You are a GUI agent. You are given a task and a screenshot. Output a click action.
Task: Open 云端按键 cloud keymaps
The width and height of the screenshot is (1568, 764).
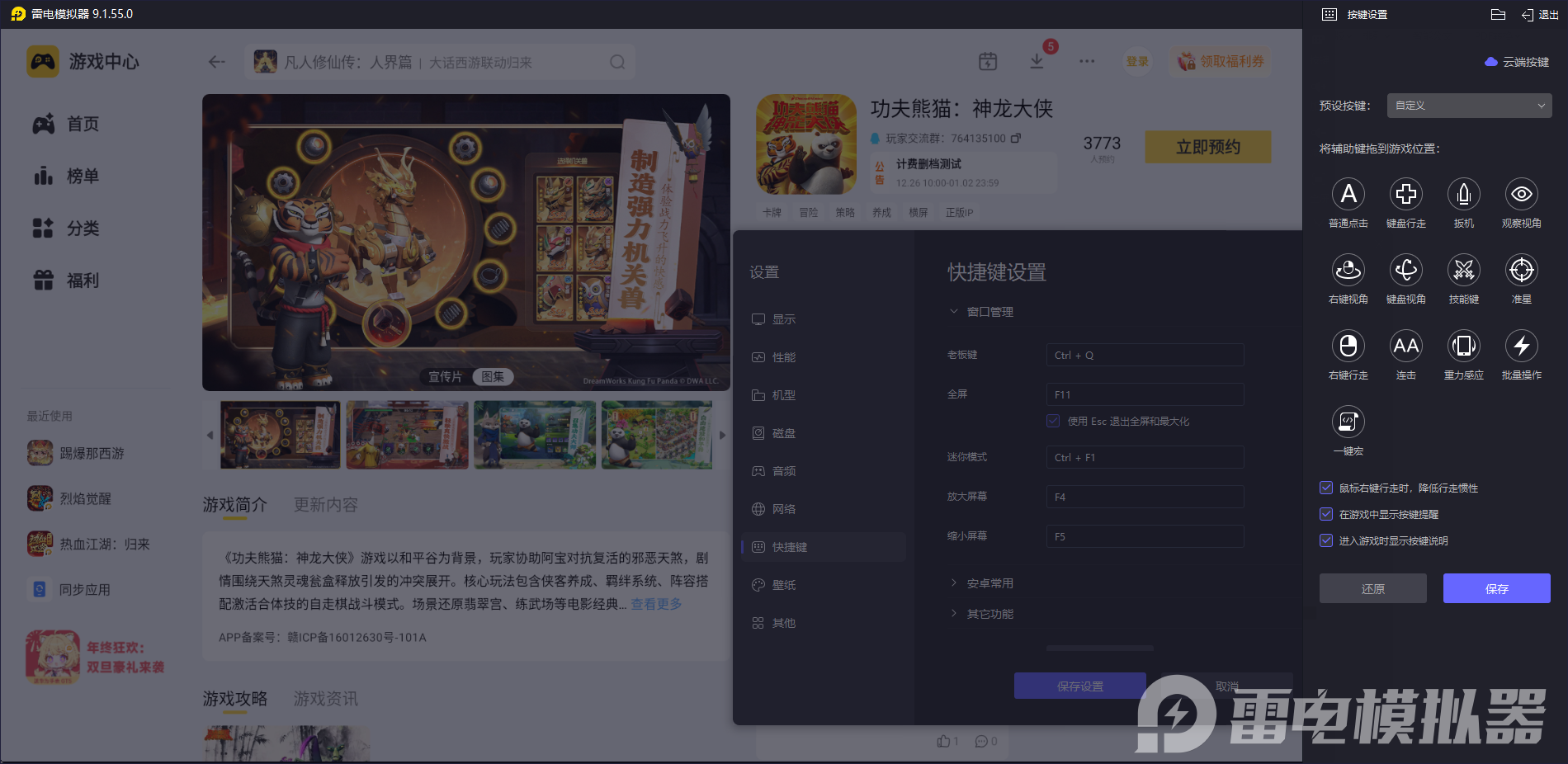click(x=1517, y=62)
